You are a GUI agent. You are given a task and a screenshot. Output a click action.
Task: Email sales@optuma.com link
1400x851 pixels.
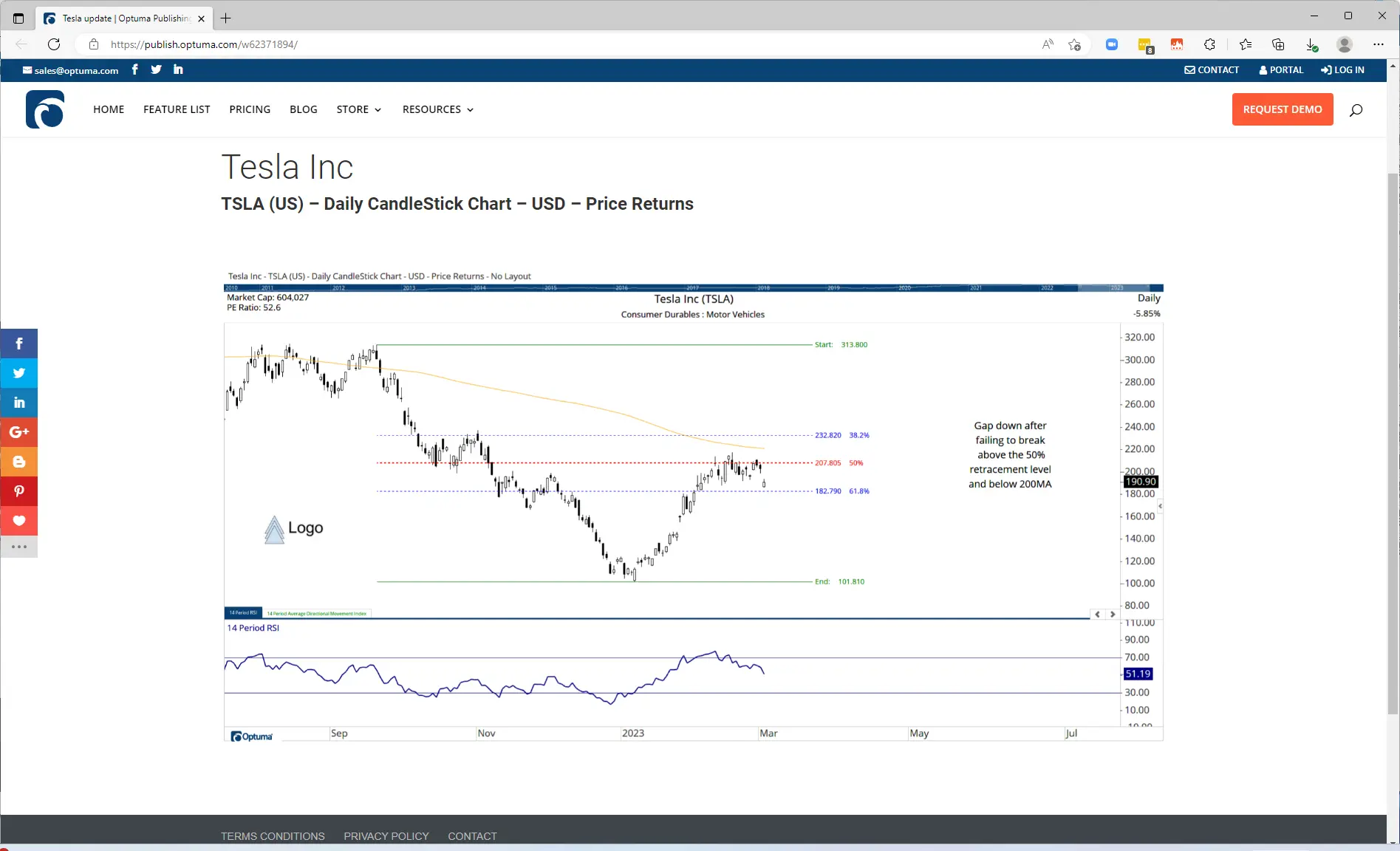(x=70, y=70)
